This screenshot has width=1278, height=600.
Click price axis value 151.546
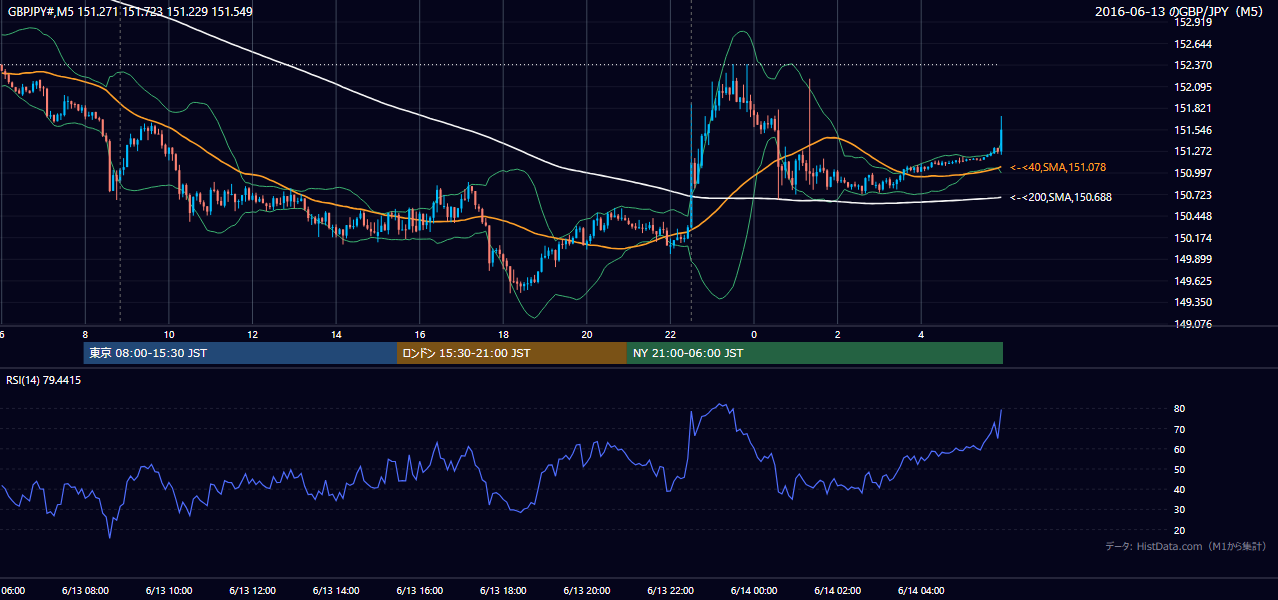tap(1192, 130)
